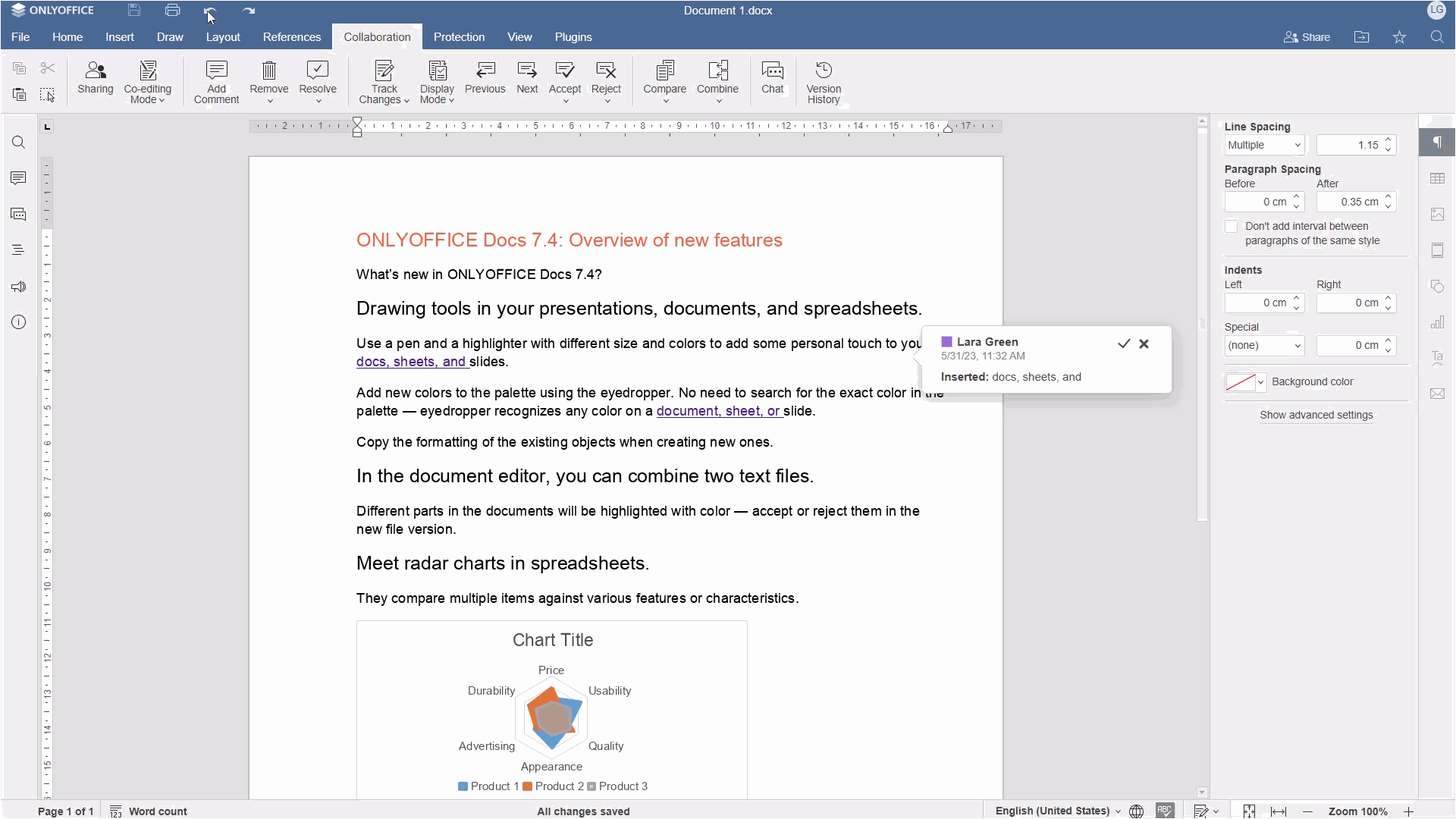Viewport: 1456px width, 819px height.
Task: Accept Lara Green's change with checkmark
Action: 1124,344
